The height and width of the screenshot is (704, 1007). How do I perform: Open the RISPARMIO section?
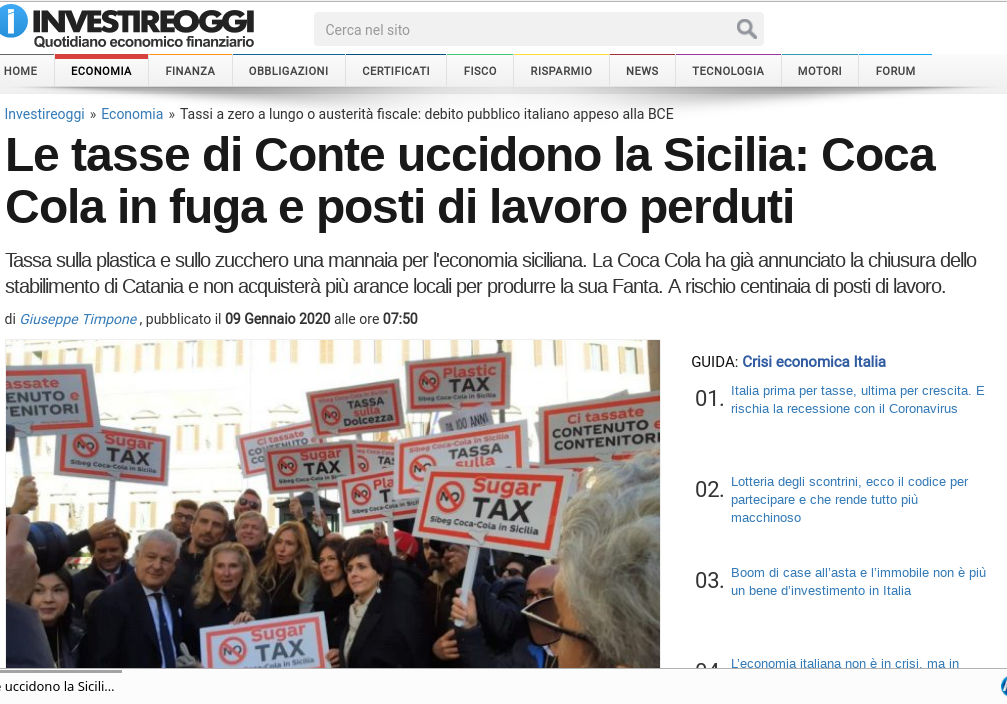(x=561, y=71)
